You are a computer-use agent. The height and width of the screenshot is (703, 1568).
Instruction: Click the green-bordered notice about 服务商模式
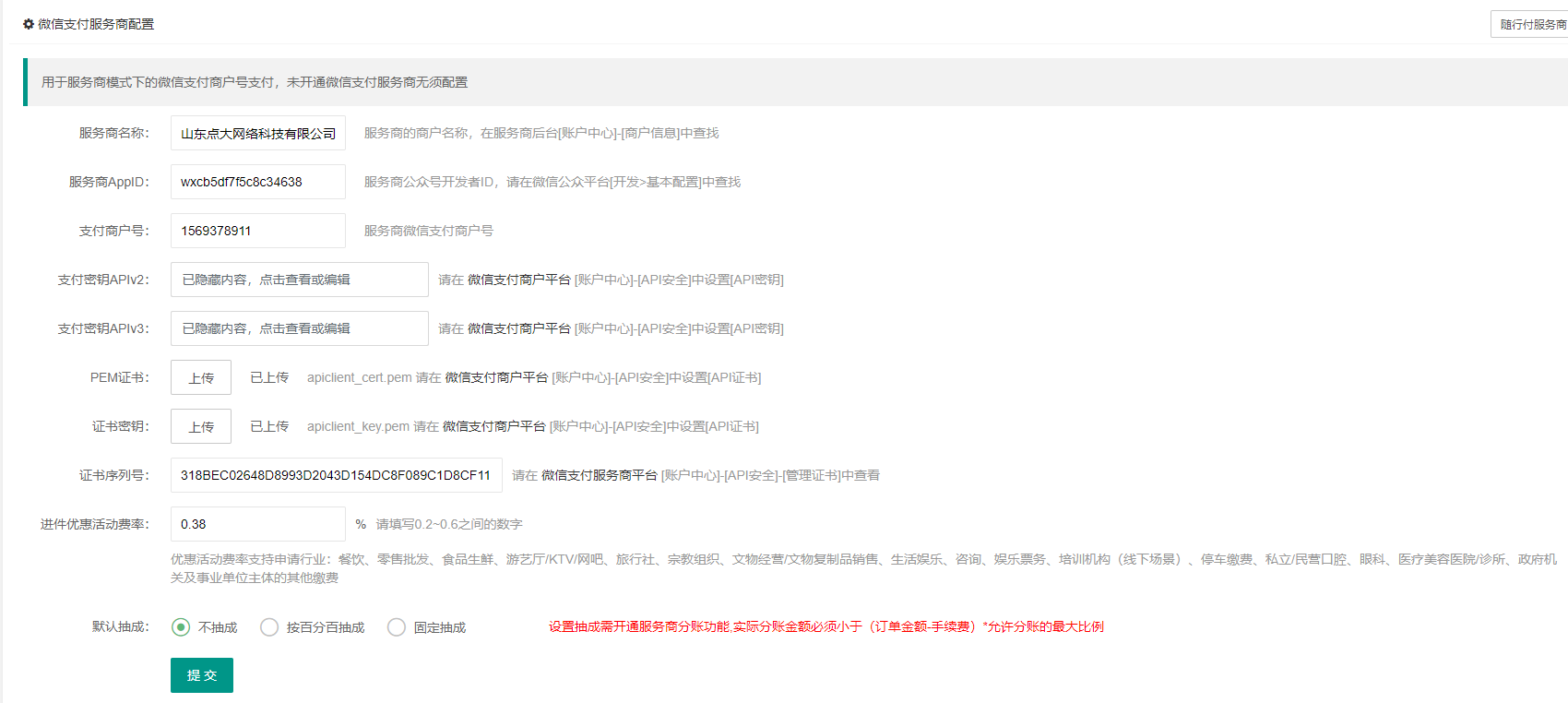795,82
